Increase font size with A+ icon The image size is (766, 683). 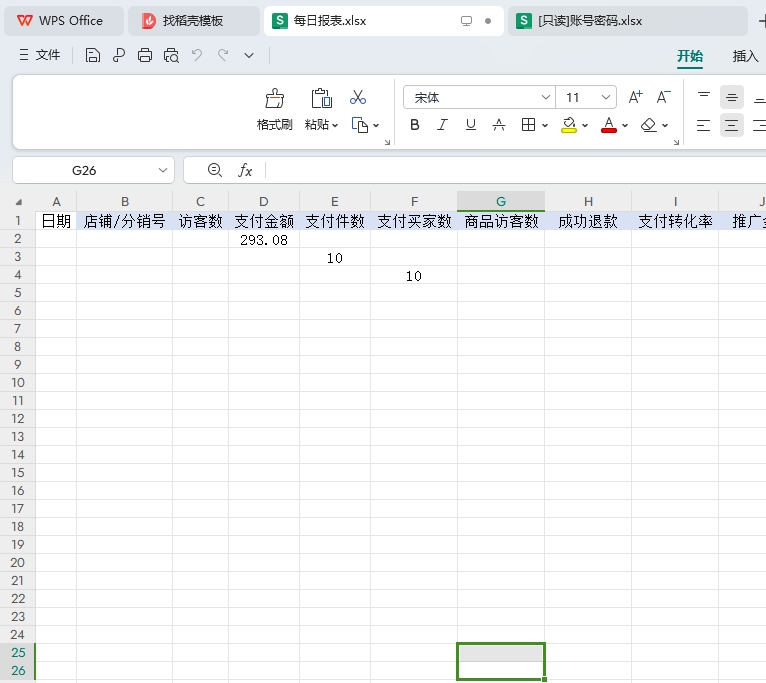(x=636, y=97)
